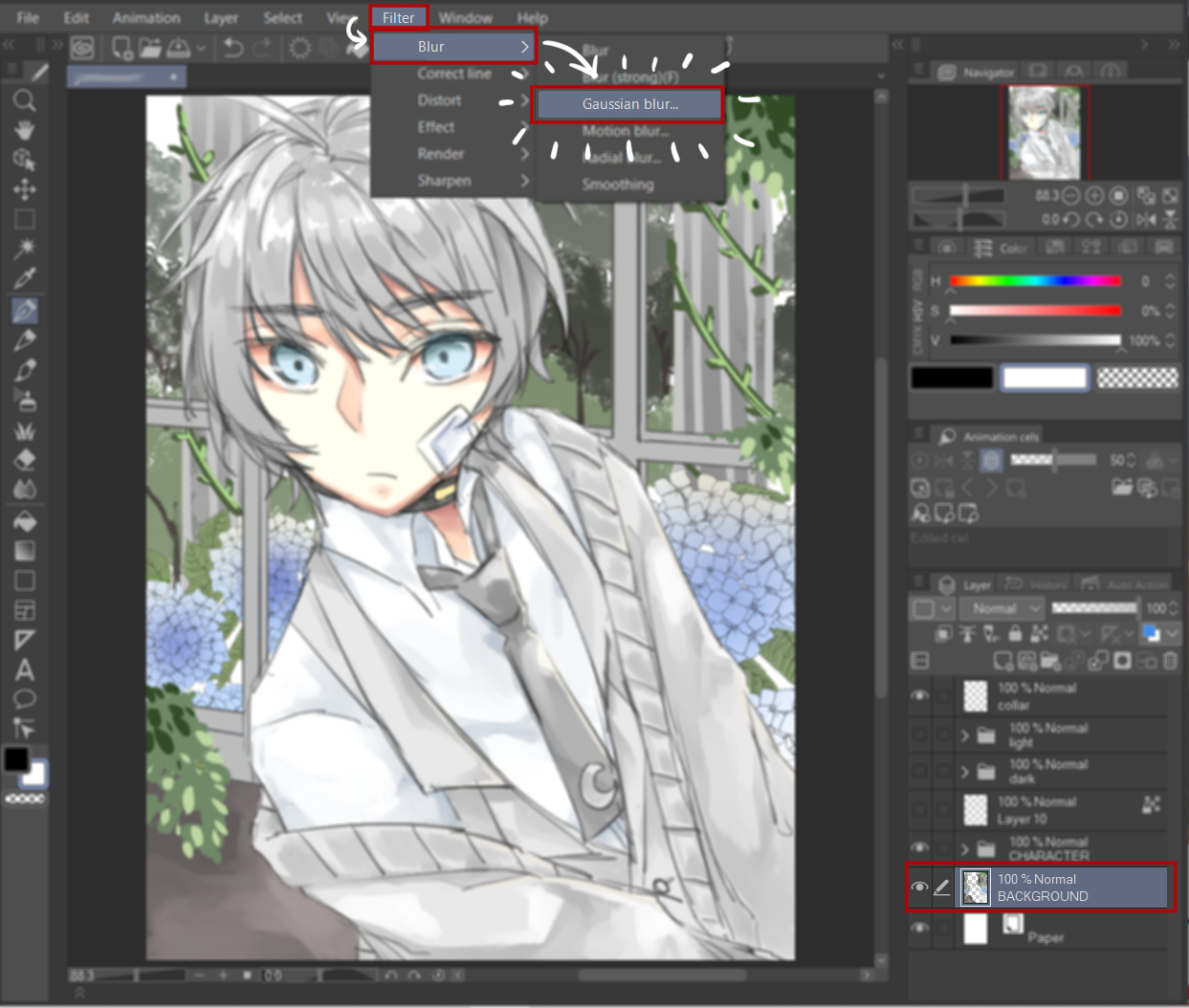Delete layer with trash icon
1189x1008 pixels.
[1170, 661]
